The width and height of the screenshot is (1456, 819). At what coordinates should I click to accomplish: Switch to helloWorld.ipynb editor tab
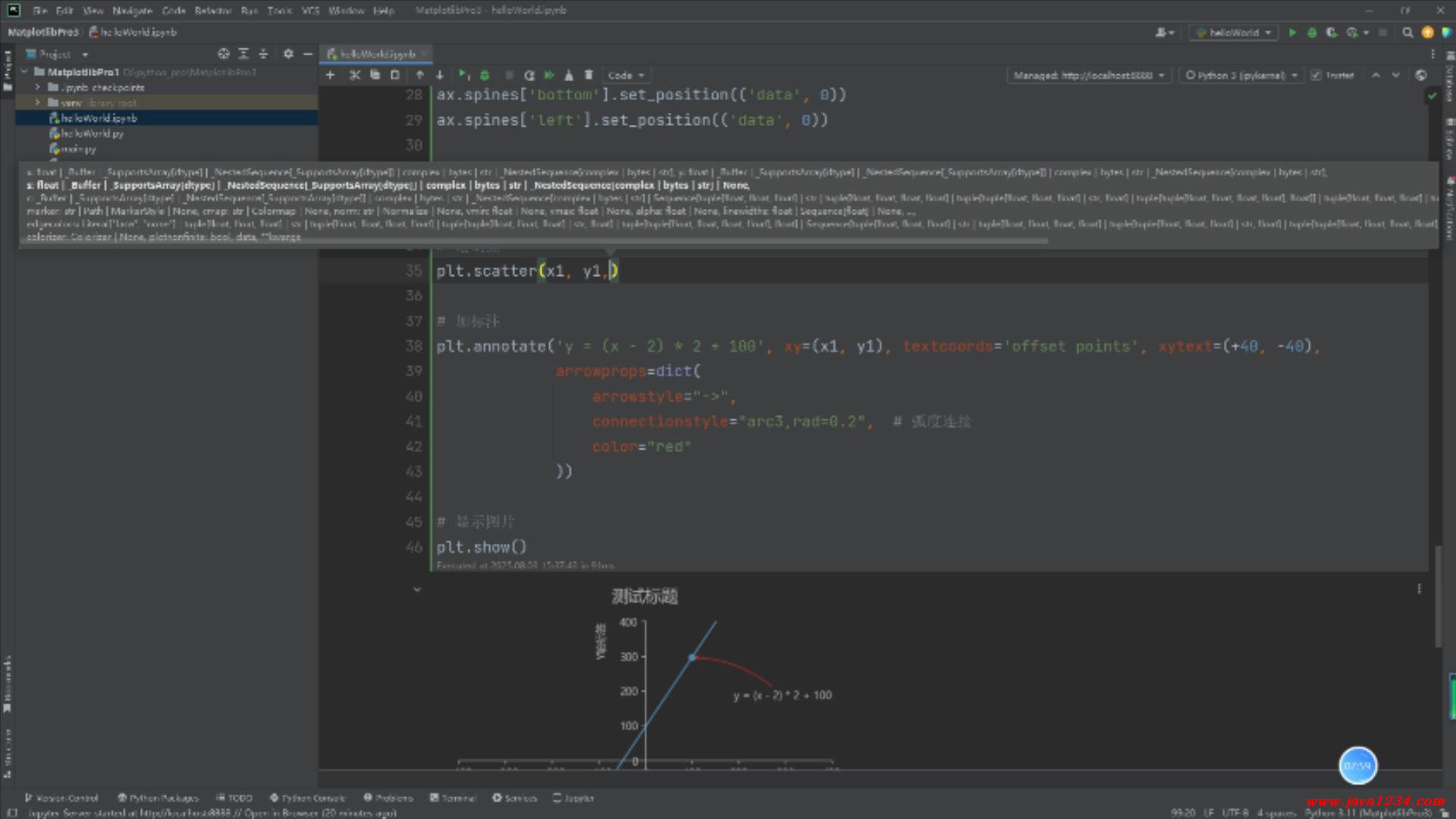pyautogui.click(x=376, y=54)
